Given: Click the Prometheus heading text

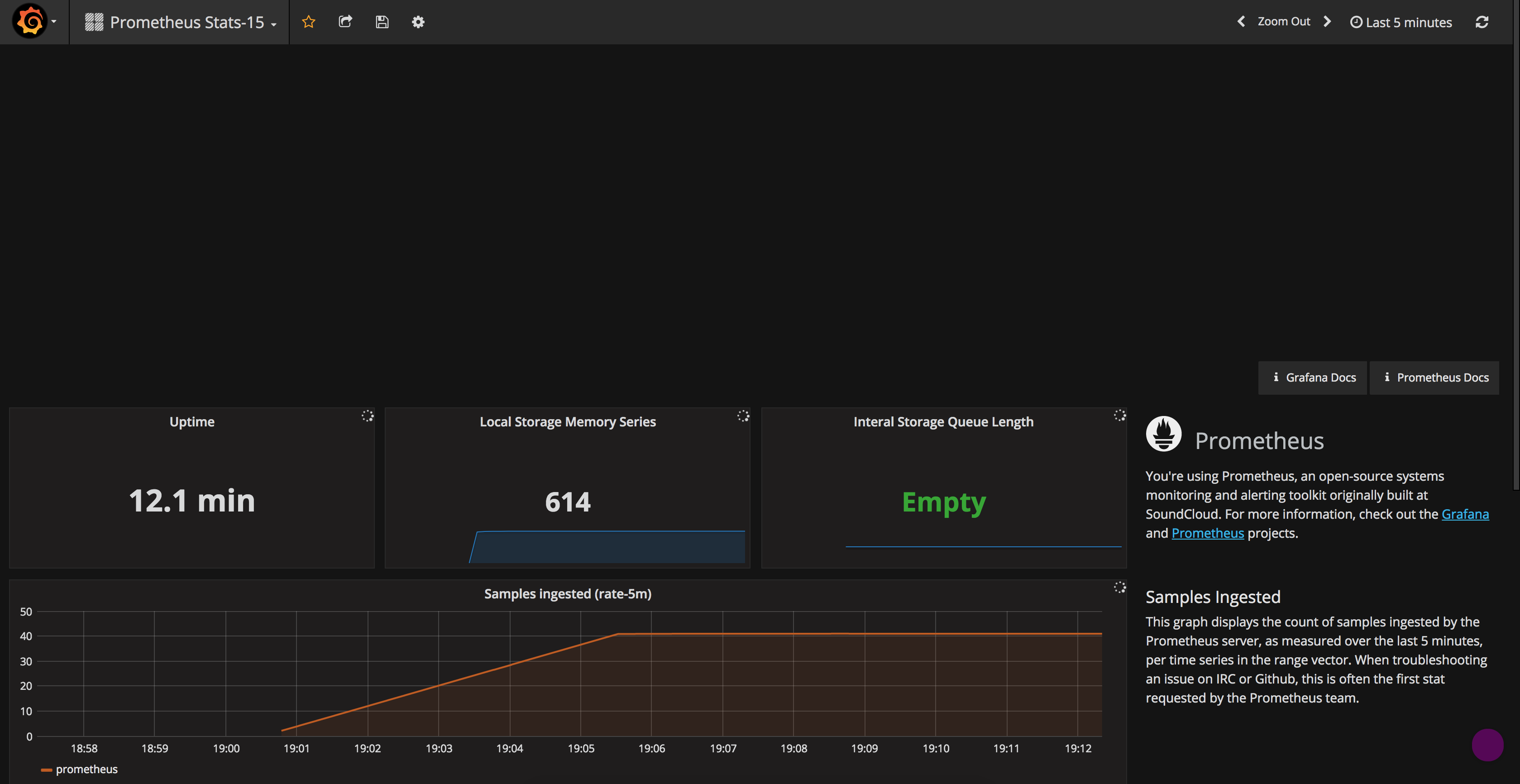Looking at the screenshot, I should point(1259,441).
